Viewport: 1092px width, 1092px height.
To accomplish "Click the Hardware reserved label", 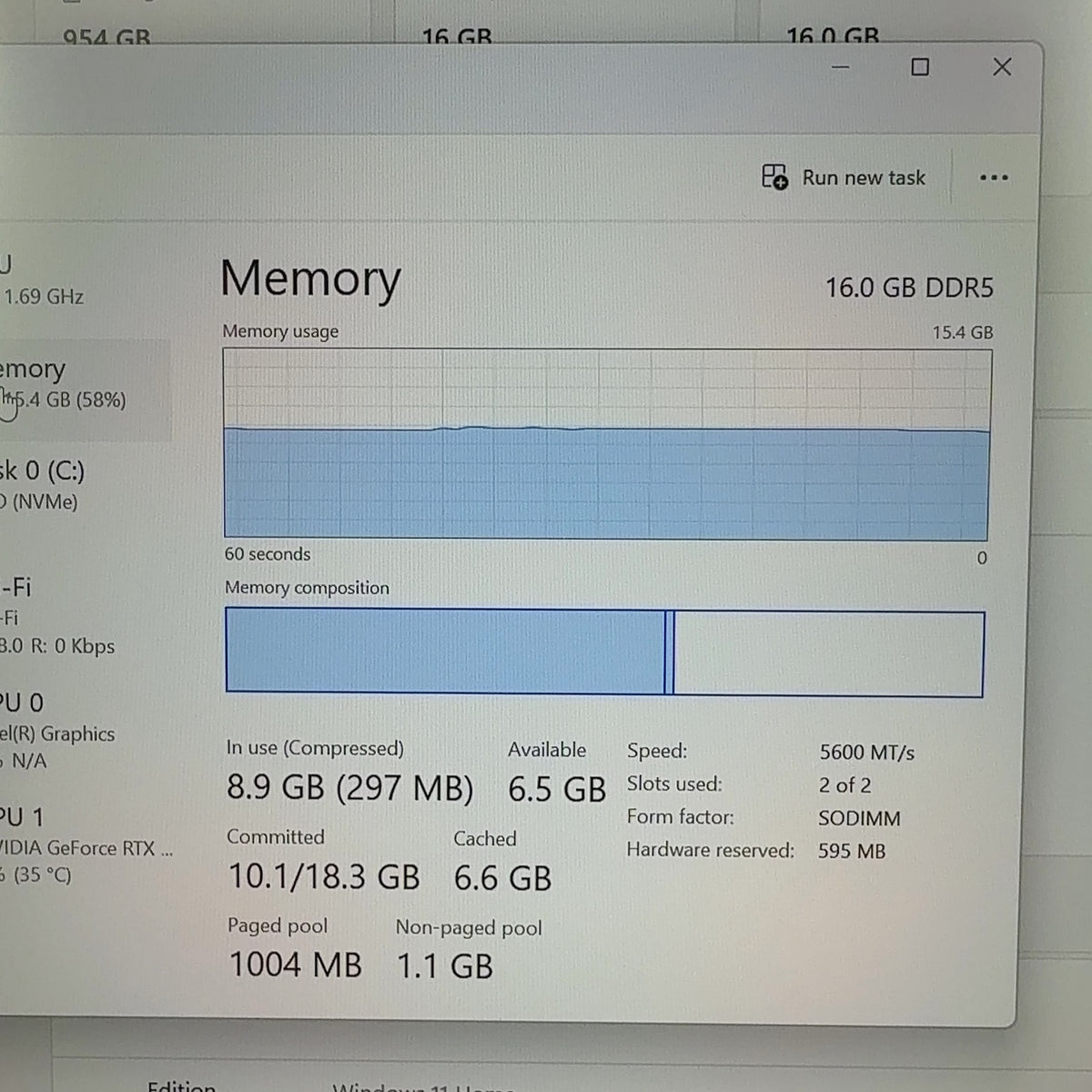I will tap(710, 850).
